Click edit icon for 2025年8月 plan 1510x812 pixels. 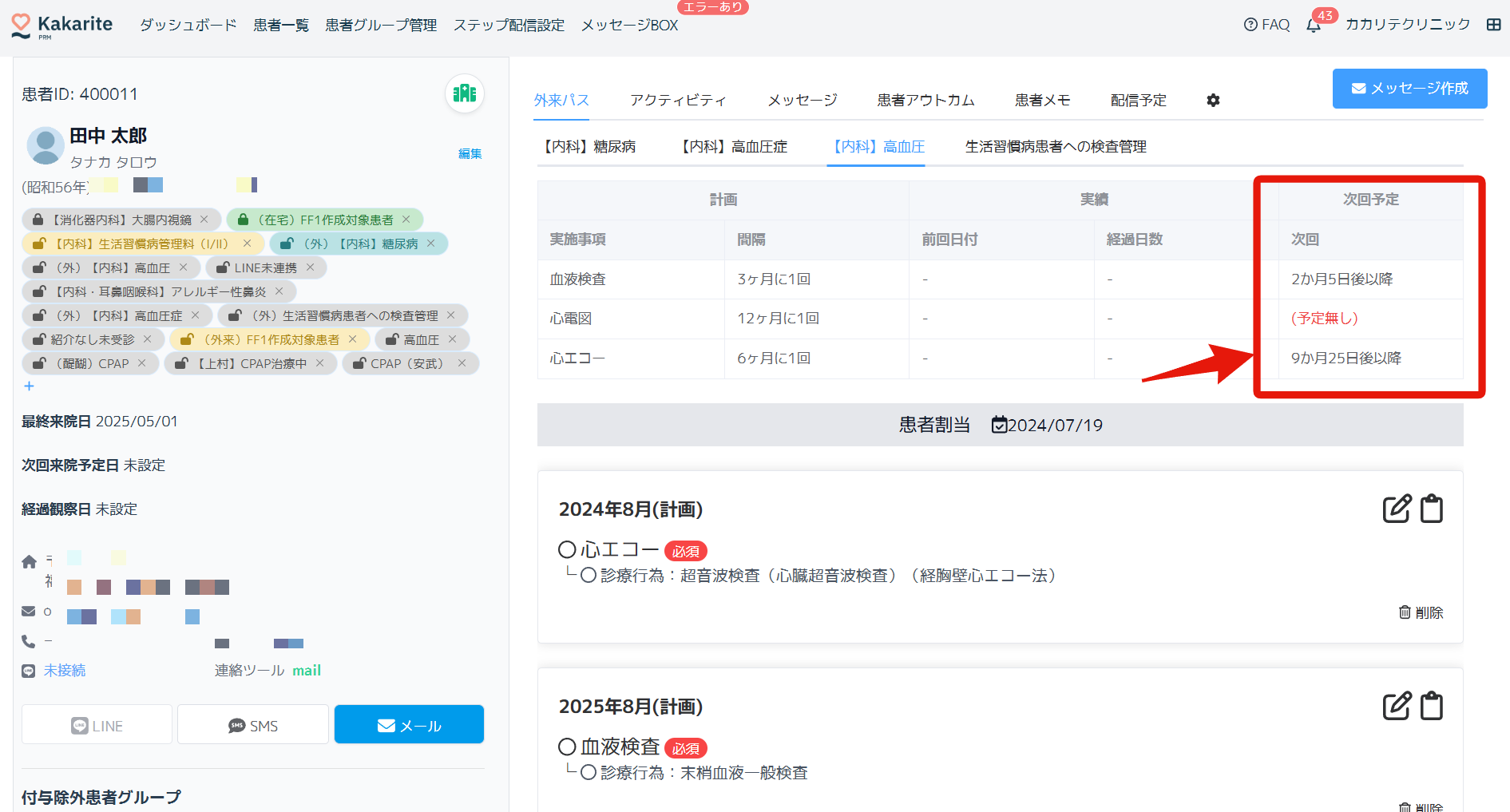point(1397,706)
